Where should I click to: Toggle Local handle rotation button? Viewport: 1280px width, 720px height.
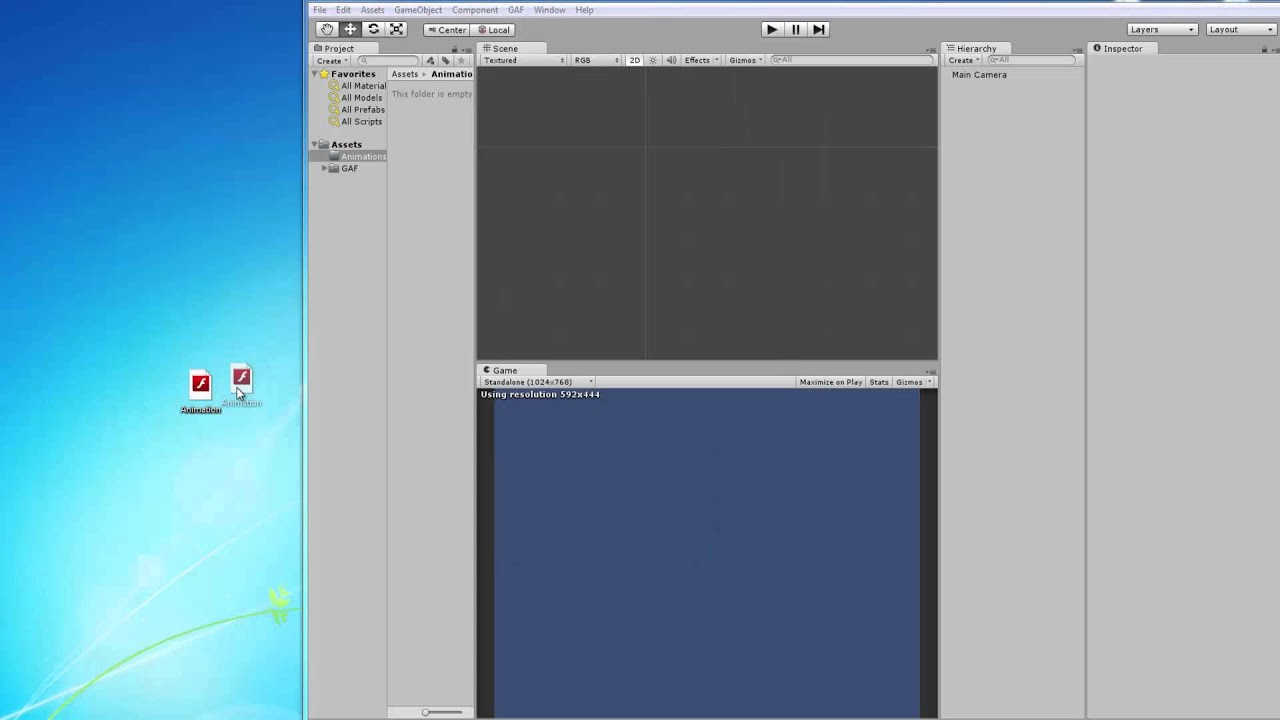pos(493,30)
